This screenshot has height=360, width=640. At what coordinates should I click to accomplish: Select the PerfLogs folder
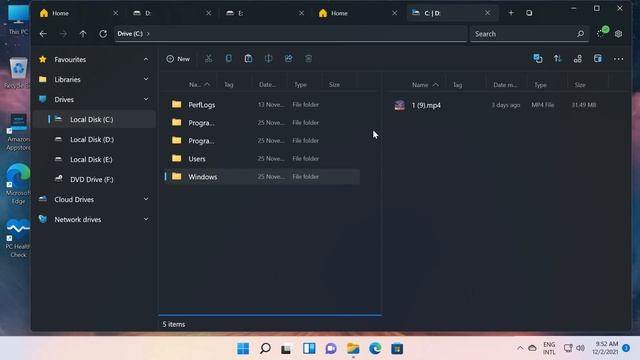(x=262, y=104)
